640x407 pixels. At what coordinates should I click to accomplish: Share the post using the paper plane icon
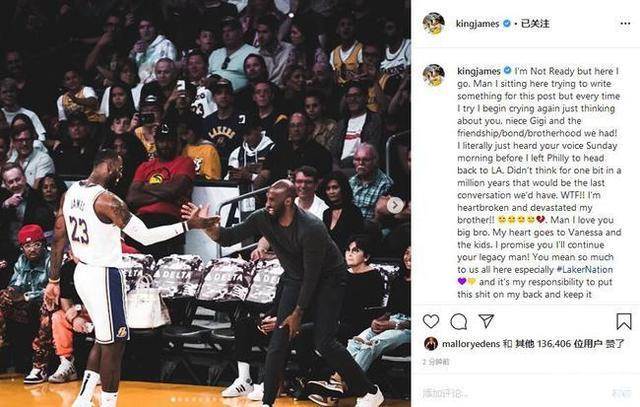pyautogui.click(x=486, y=321)
